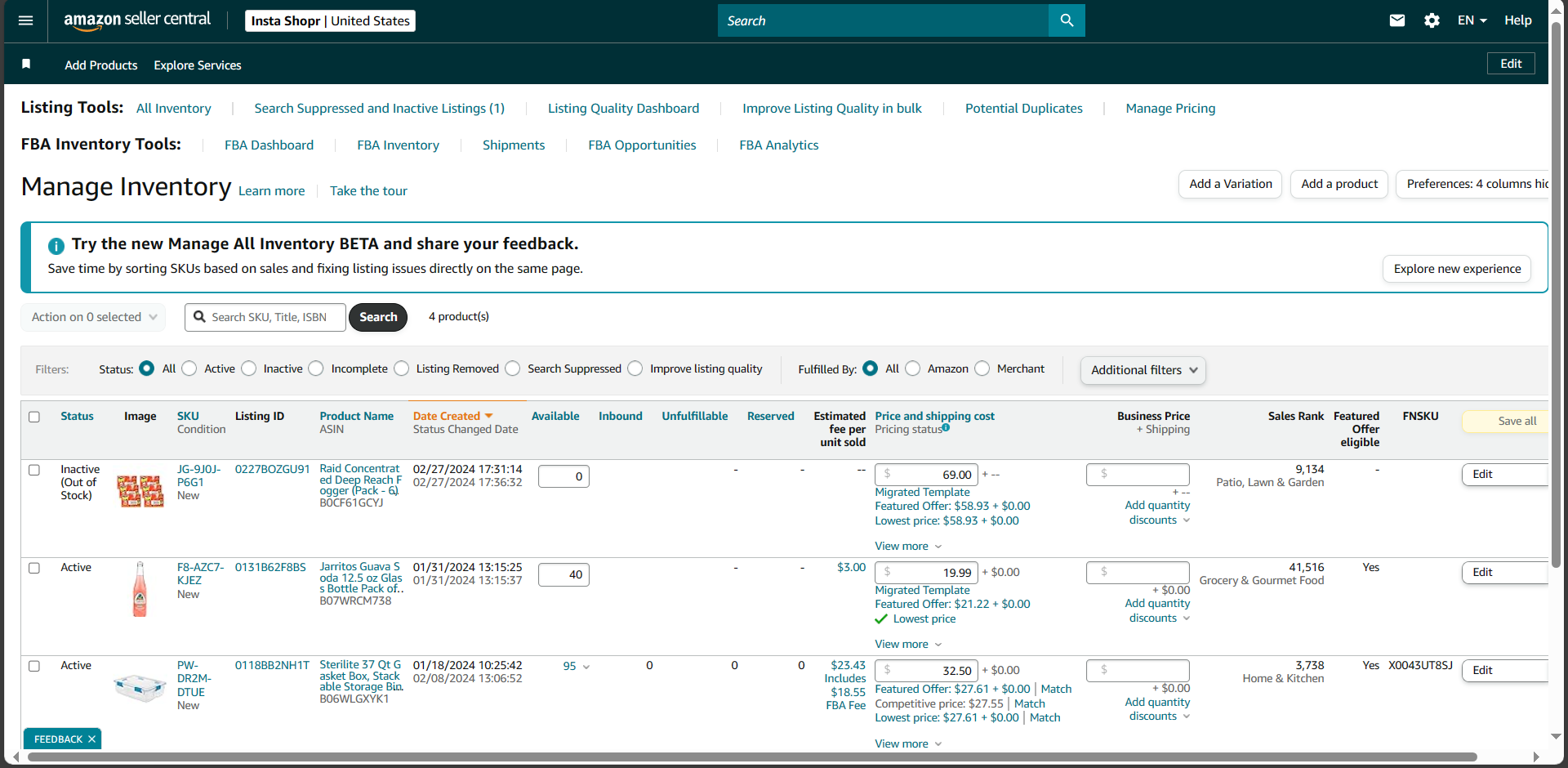Click the Add a product button
1568x768 pixels.
click(1339, 184)
